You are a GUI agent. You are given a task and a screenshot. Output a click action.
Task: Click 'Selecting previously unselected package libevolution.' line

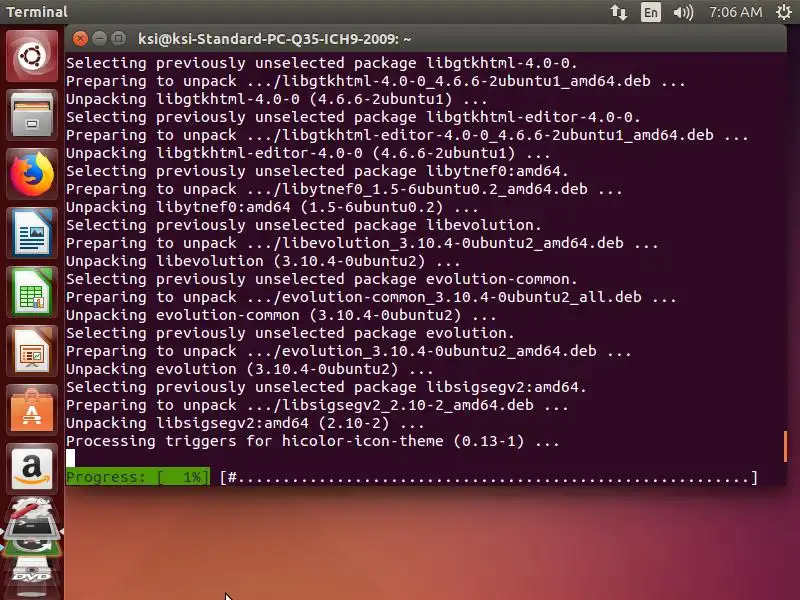point(304,225)
